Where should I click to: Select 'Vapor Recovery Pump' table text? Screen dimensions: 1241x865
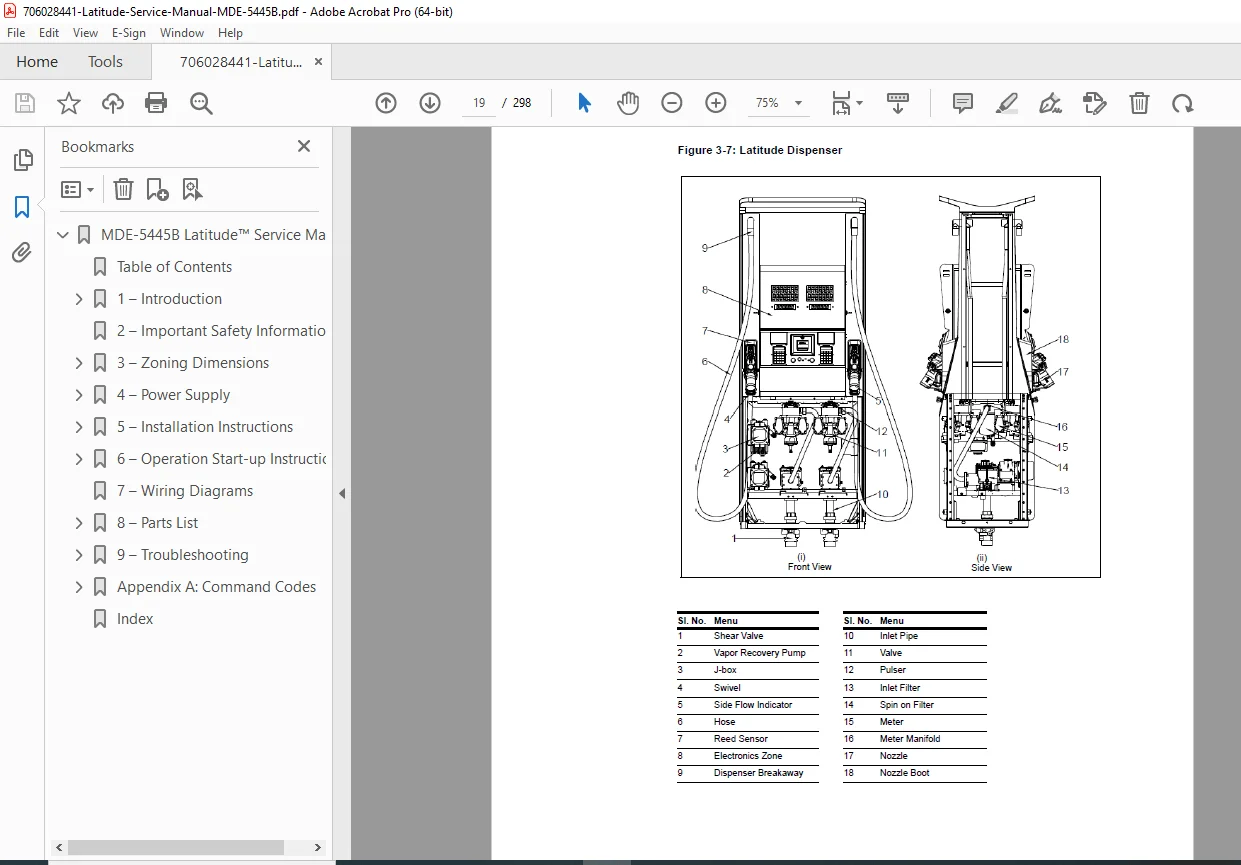(x=759, y=653)
